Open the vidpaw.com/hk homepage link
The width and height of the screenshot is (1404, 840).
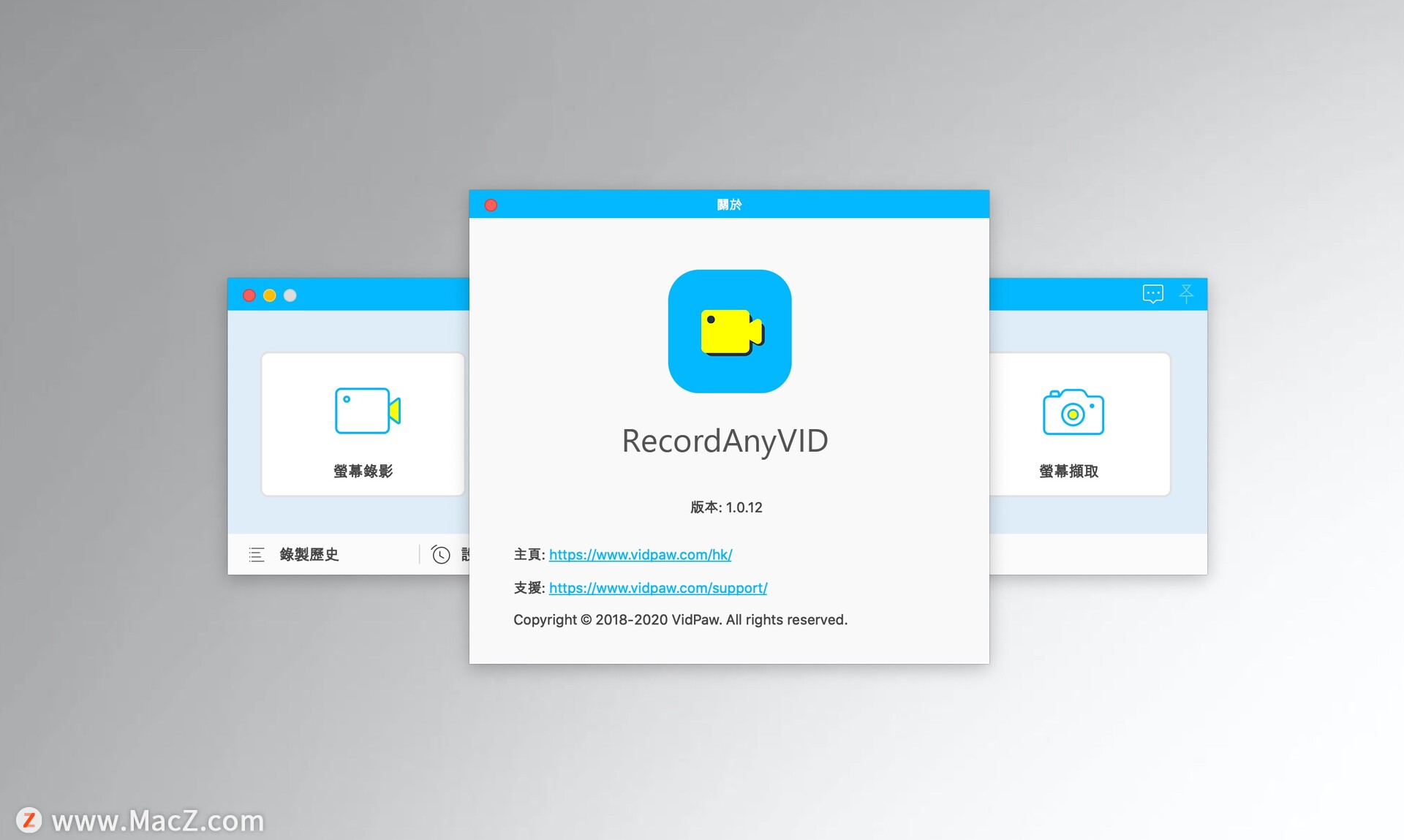641,554
